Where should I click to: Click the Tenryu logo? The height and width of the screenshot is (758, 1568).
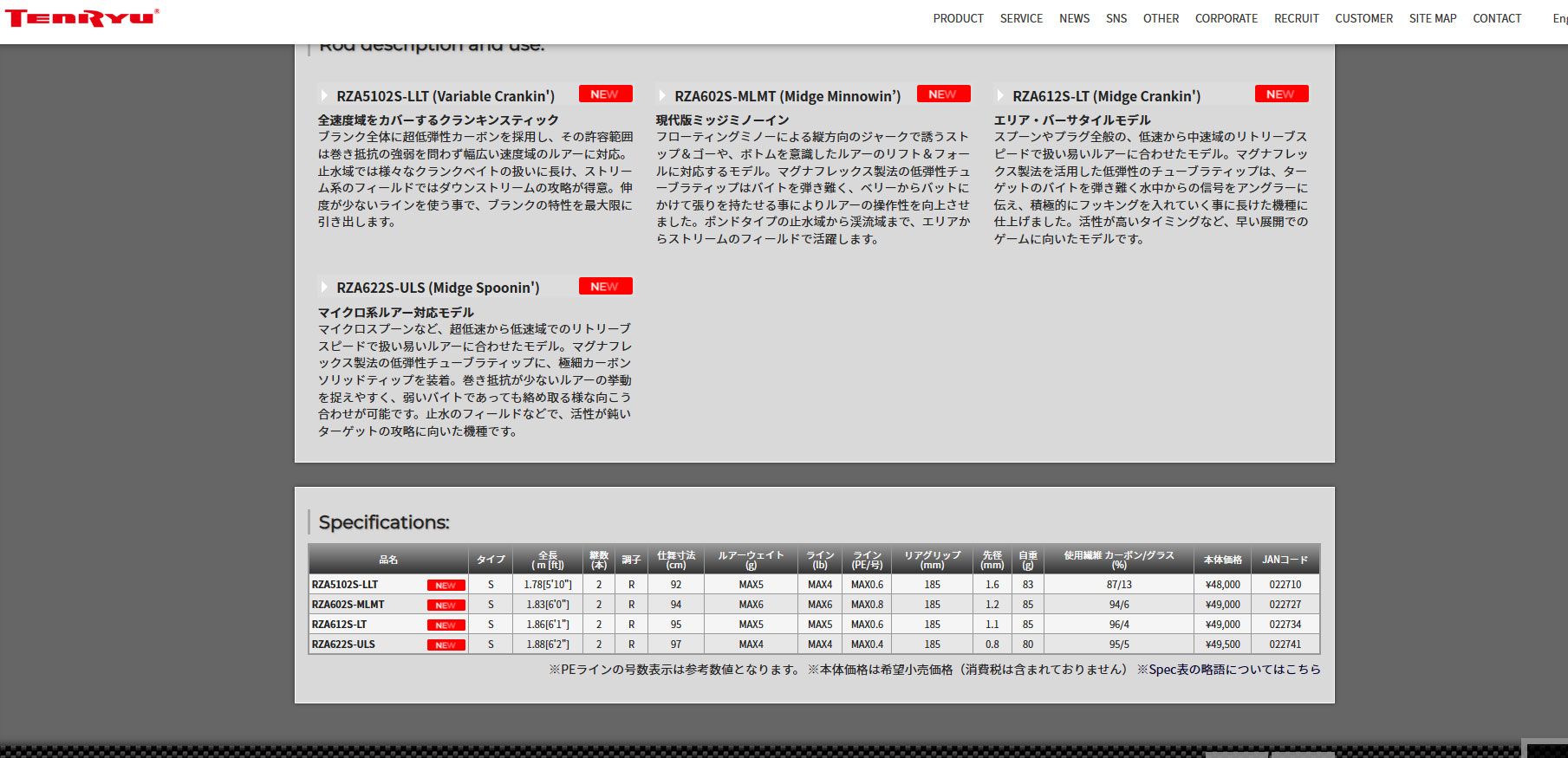82,17
